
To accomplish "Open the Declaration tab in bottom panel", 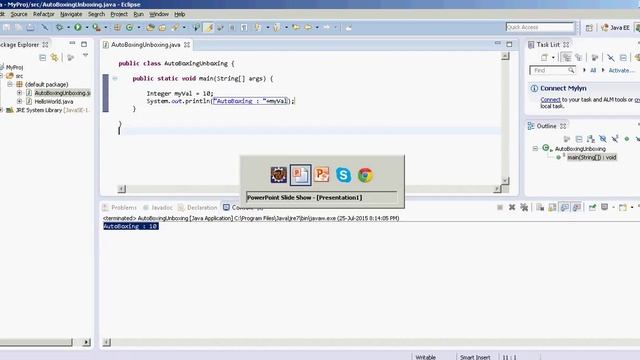I will pyautogui.click(x=198, y=207).
